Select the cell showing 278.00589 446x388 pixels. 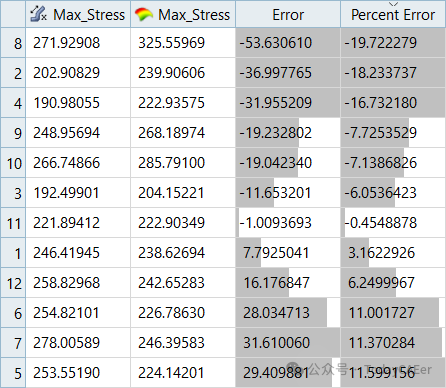click(x=78, y=343)
